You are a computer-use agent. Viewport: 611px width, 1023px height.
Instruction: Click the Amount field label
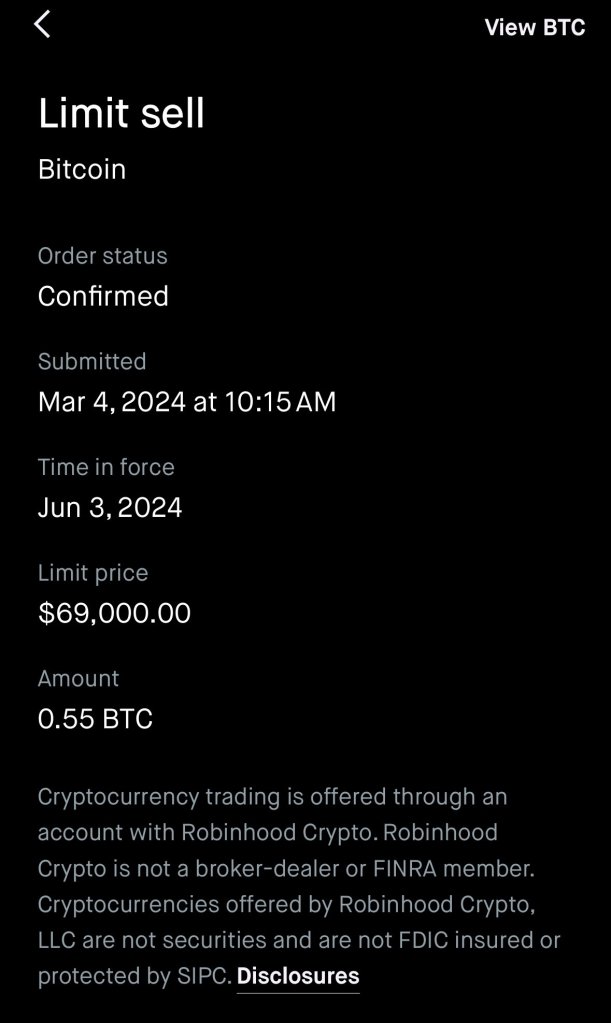tap(78, 678)
